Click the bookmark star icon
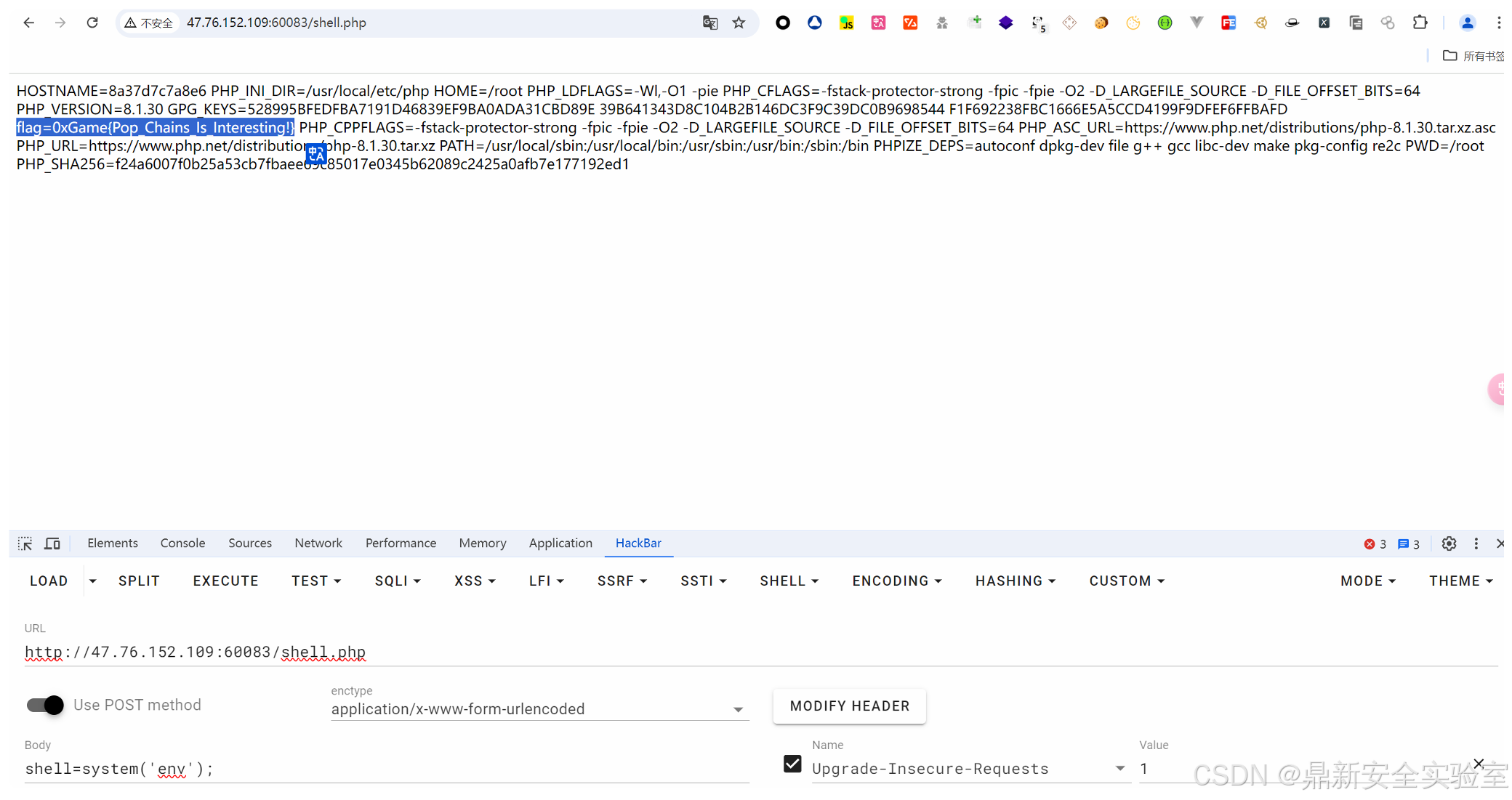The width and height of the screenshot is (1512, 800). coord(739,23)
